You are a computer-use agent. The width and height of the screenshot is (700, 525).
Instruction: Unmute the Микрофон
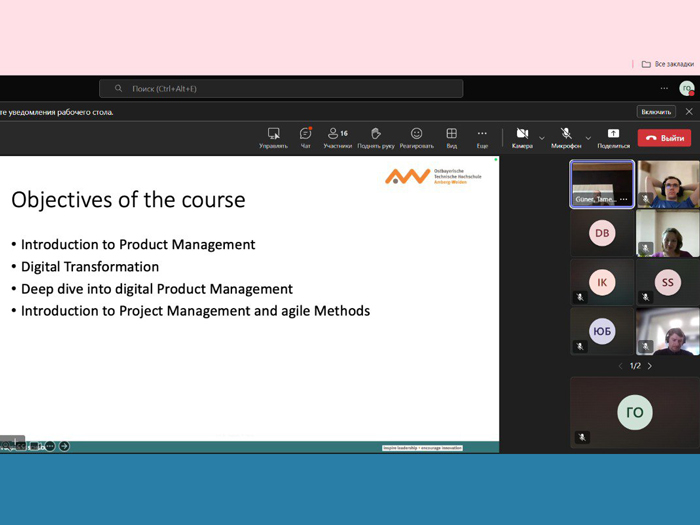565,137
